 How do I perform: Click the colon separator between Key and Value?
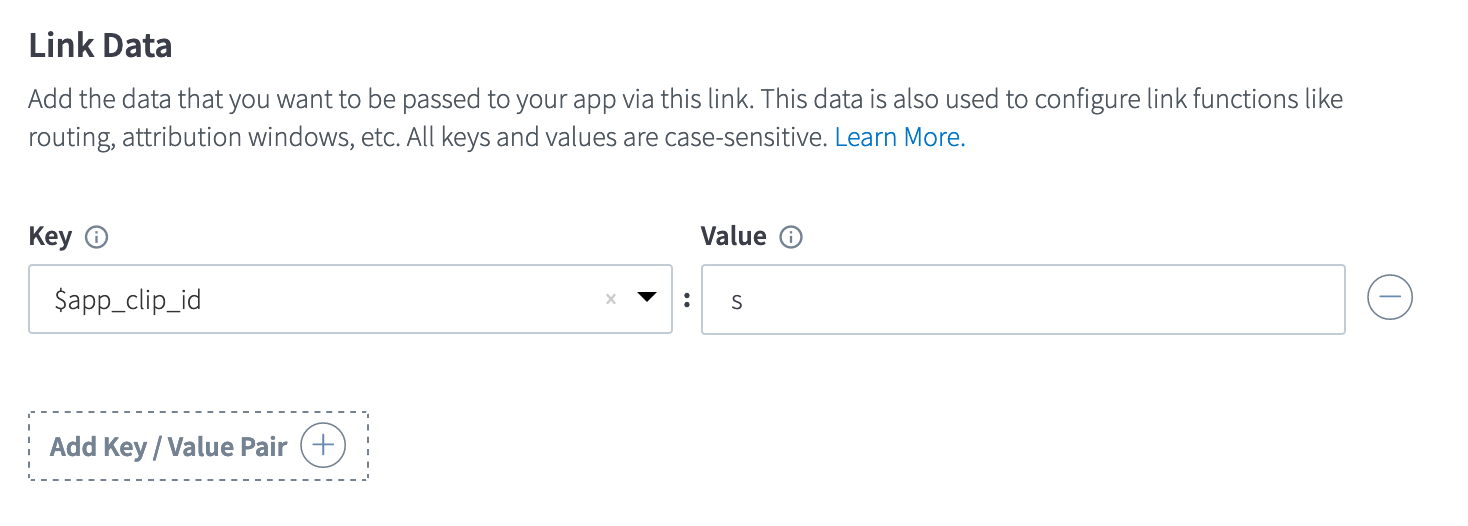click(x=687, y=299)
